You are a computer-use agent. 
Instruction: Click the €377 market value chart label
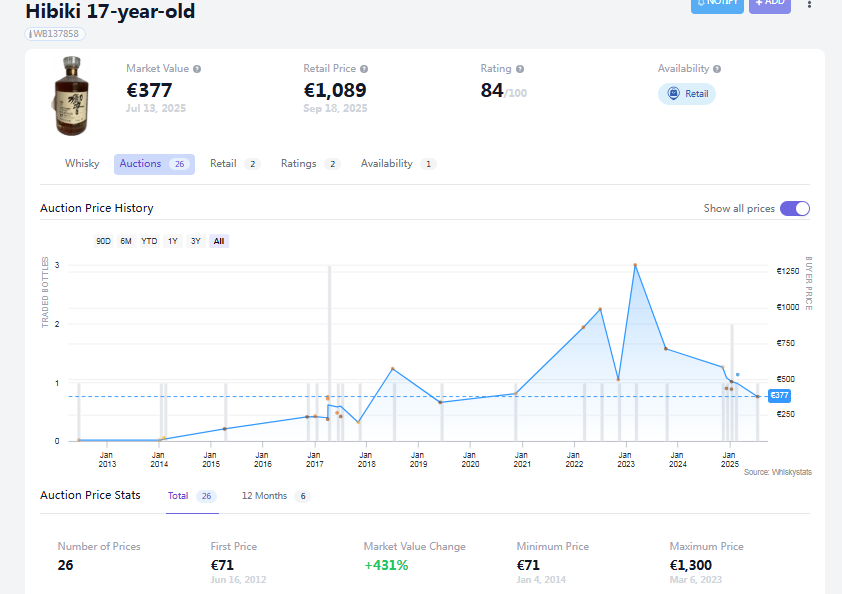click(779, 396)
